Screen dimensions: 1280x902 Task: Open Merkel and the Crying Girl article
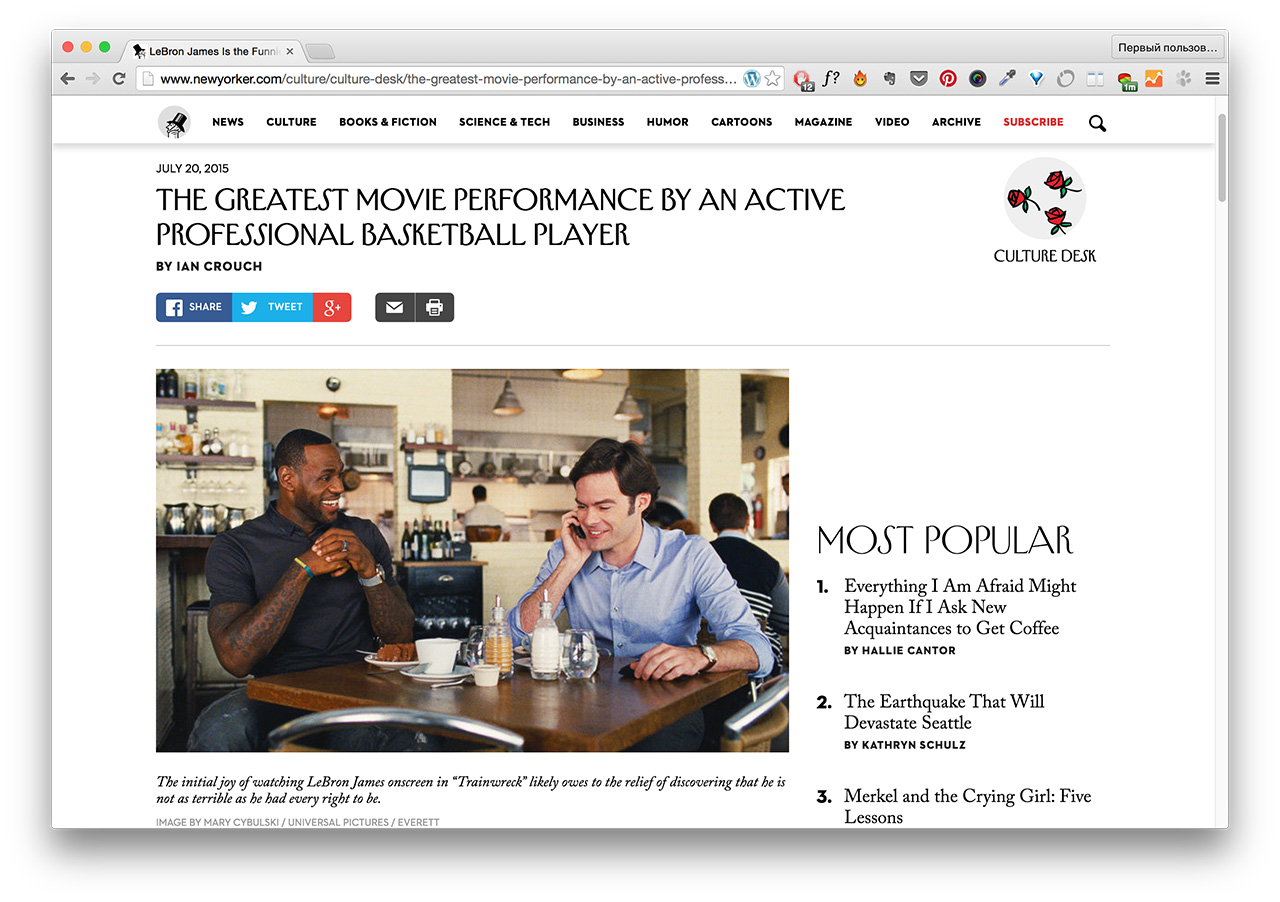(967, 807)
